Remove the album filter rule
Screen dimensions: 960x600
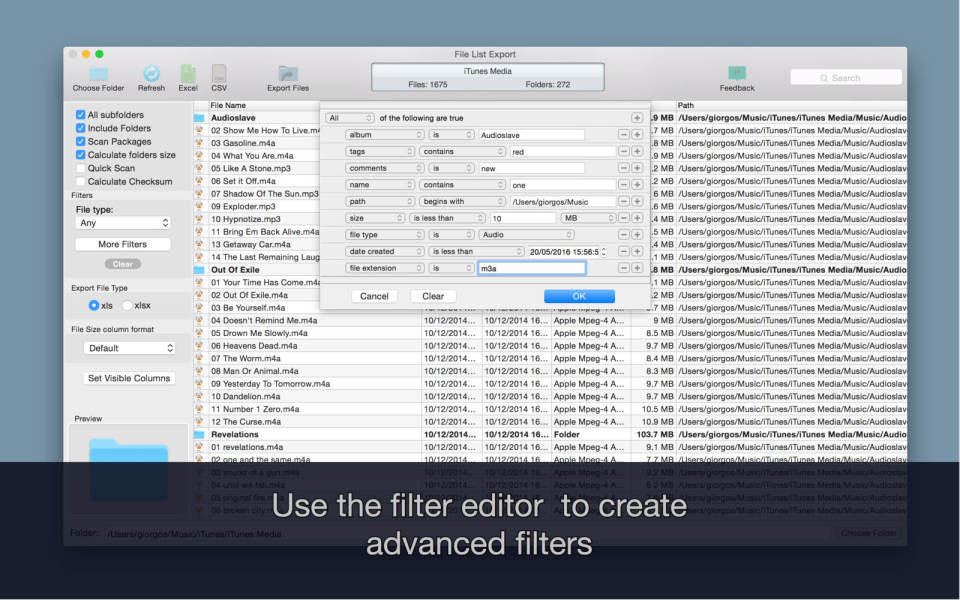[x=623, y=135]
